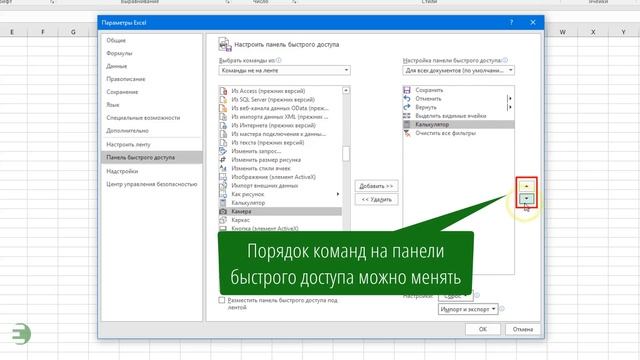
Task: Pick the 'Из веб-канала данных OData' icon
Action: pyautogui.click(x=223, y=108)
